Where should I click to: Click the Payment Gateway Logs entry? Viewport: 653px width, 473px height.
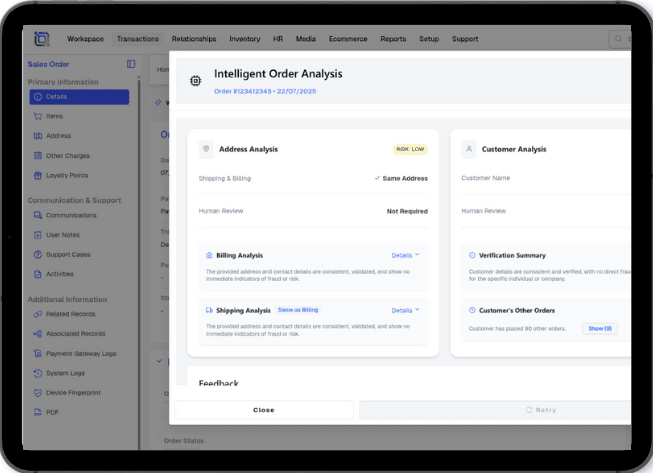81,353
